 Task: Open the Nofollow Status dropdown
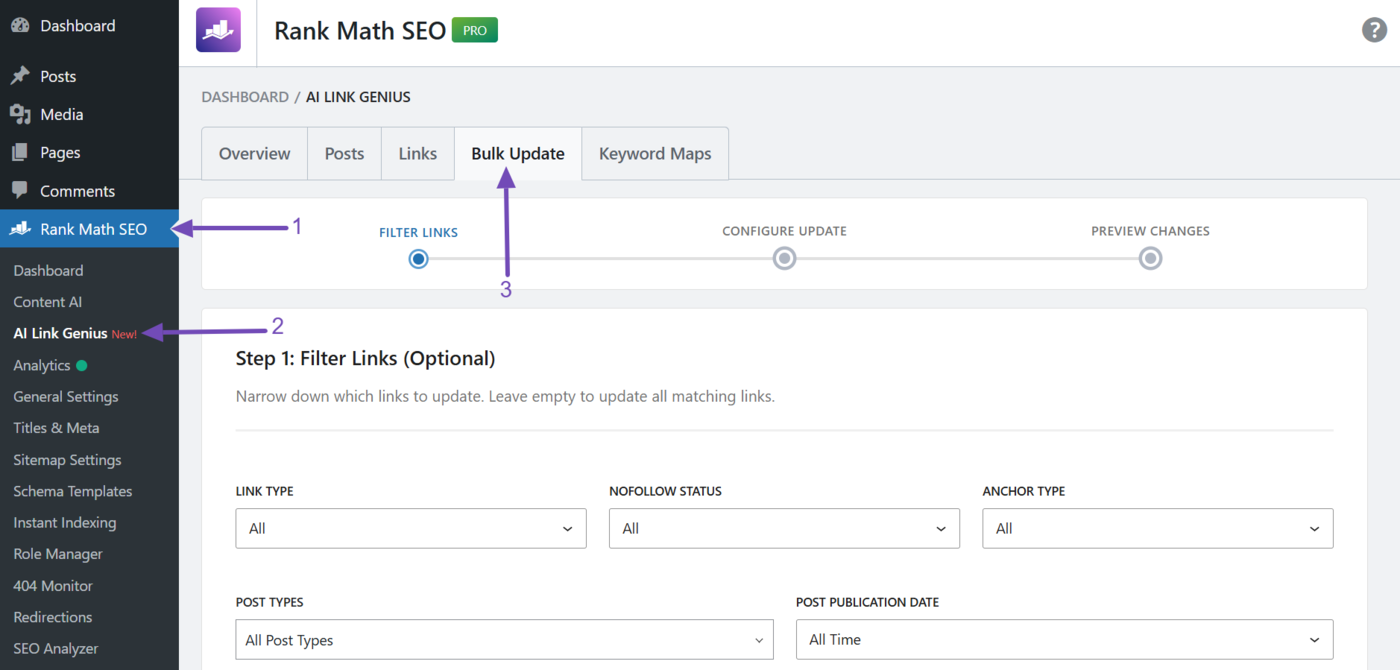click(x=784, y=528)
